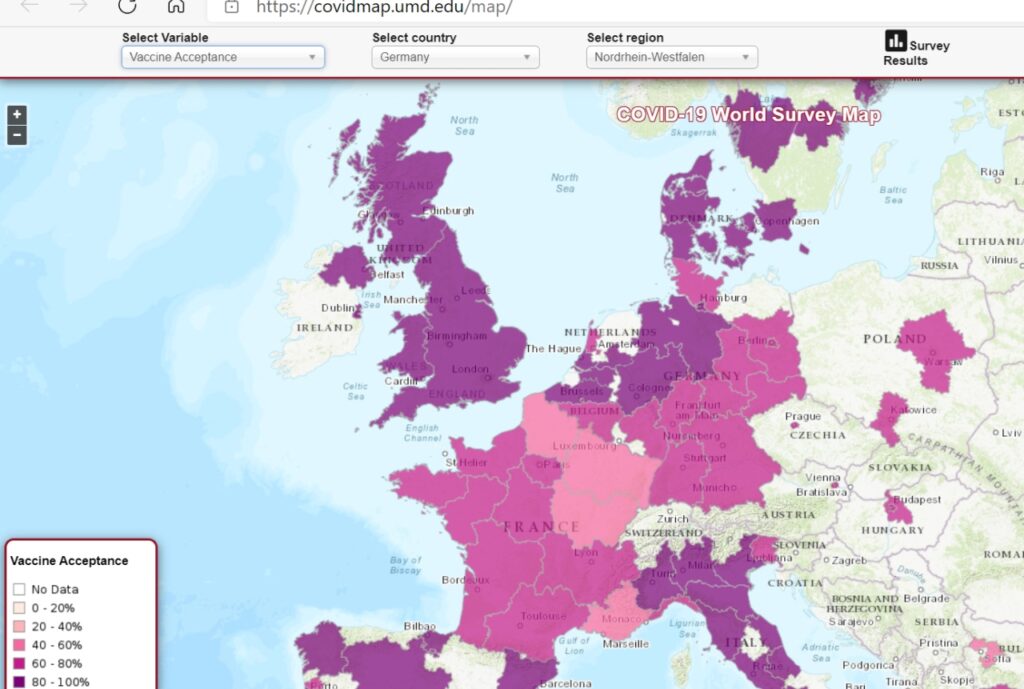Click the browser back arrow
This screenshot has width=1024, height=689.
[x=30, y=6]
